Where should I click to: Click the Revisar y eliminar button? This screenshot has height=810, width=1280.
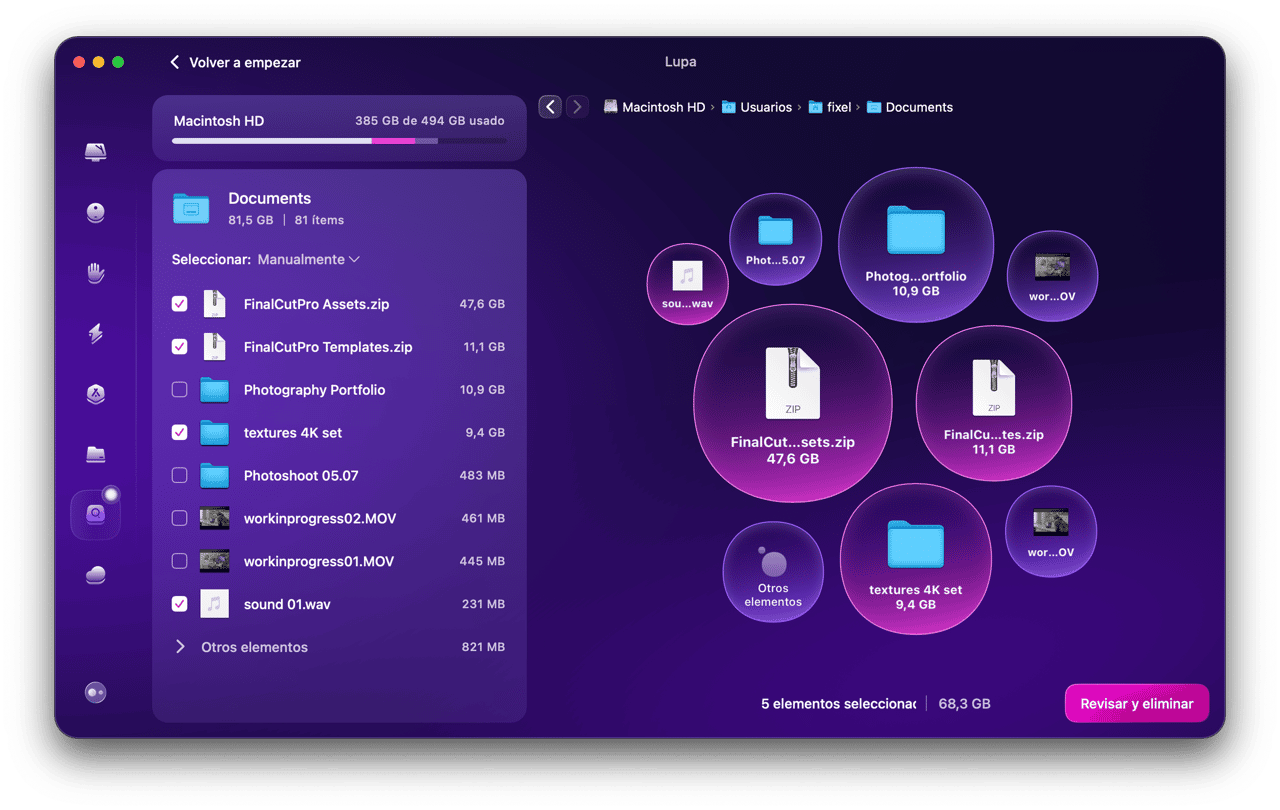[1136, 704]
